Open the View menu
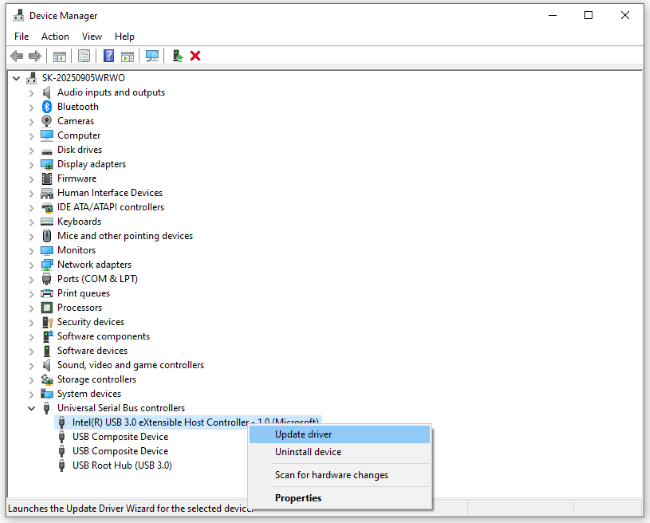650x523 pixels. 92,36
